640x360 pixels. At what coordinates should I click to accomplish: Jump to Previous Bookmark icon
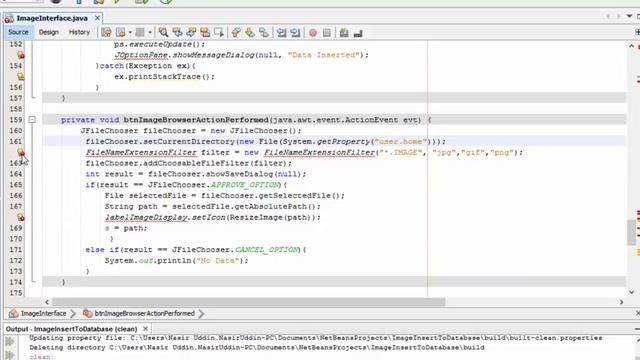(236, 32)
